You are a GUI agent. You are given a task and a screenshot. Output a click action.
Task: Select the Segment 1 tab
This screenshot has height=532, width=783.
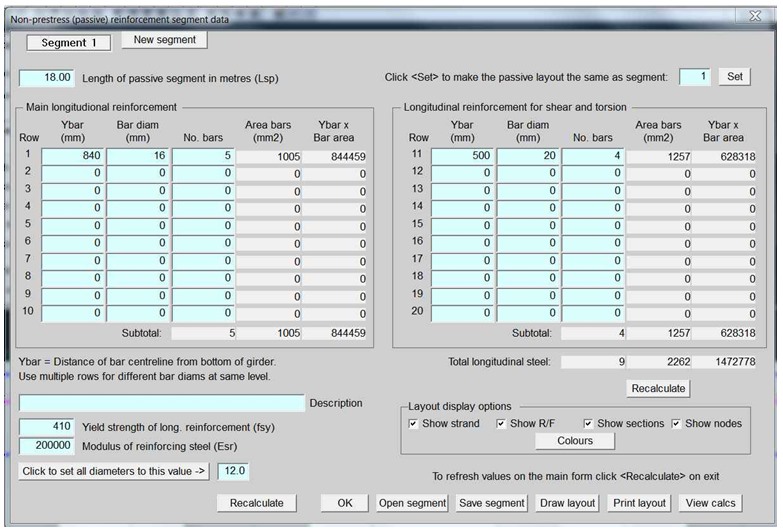point(68,43)
